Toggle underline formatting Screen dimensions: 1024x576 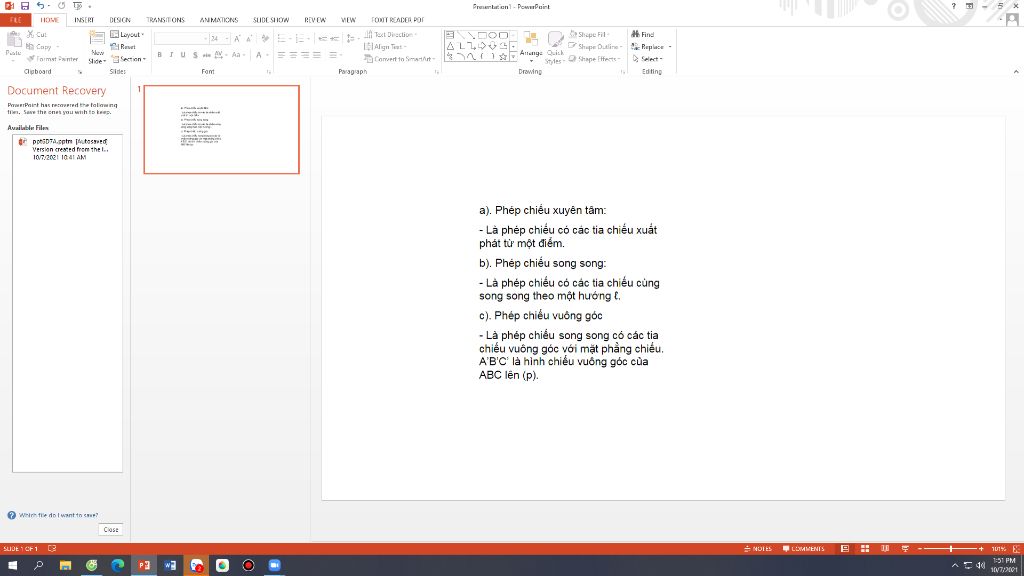click(x=183, y=55)
